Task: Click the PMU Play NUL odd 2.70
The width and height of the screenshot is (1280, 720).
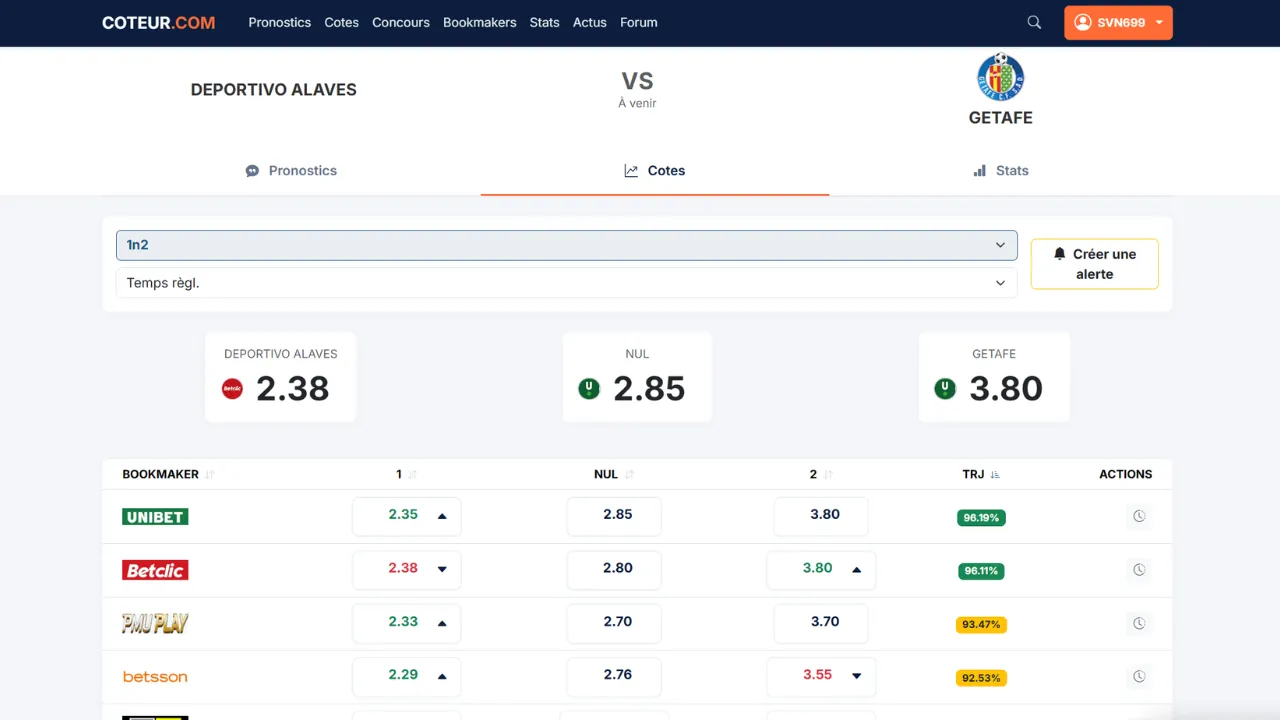Action: tap(614, 623)
